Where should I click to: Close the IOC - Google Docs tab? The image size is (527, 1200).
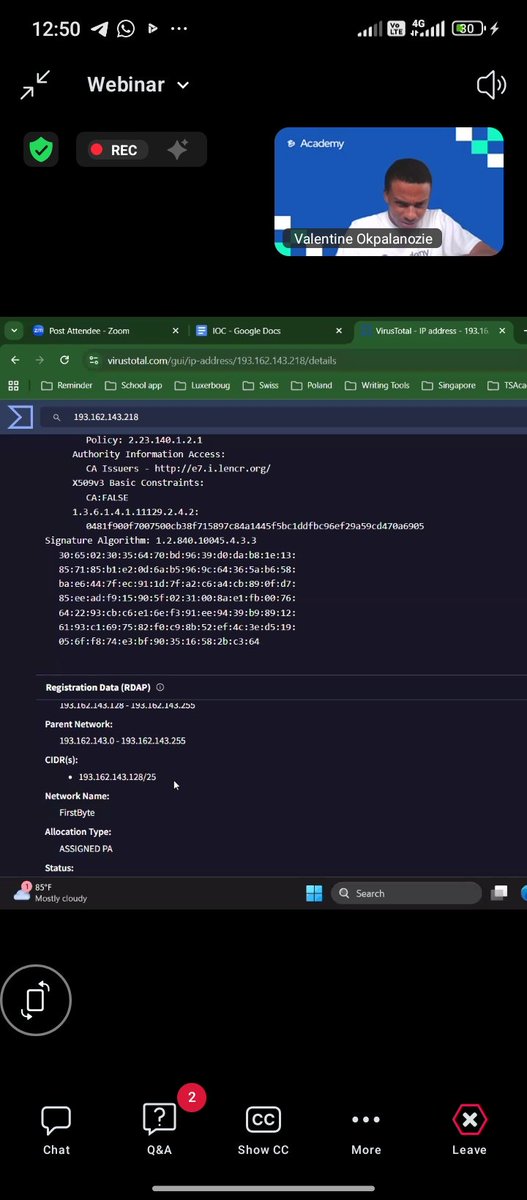[x=338, y=330]
